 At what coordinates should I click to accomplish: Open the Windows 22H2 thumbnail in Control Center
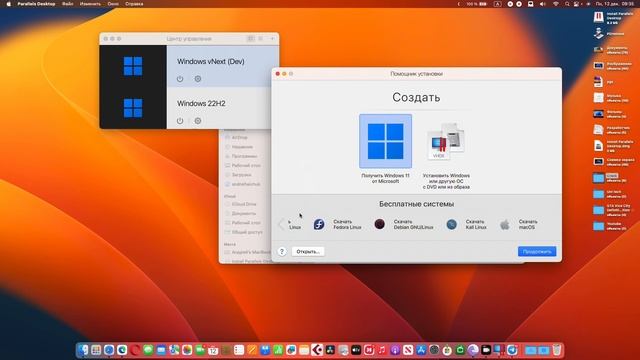[133, 108]
